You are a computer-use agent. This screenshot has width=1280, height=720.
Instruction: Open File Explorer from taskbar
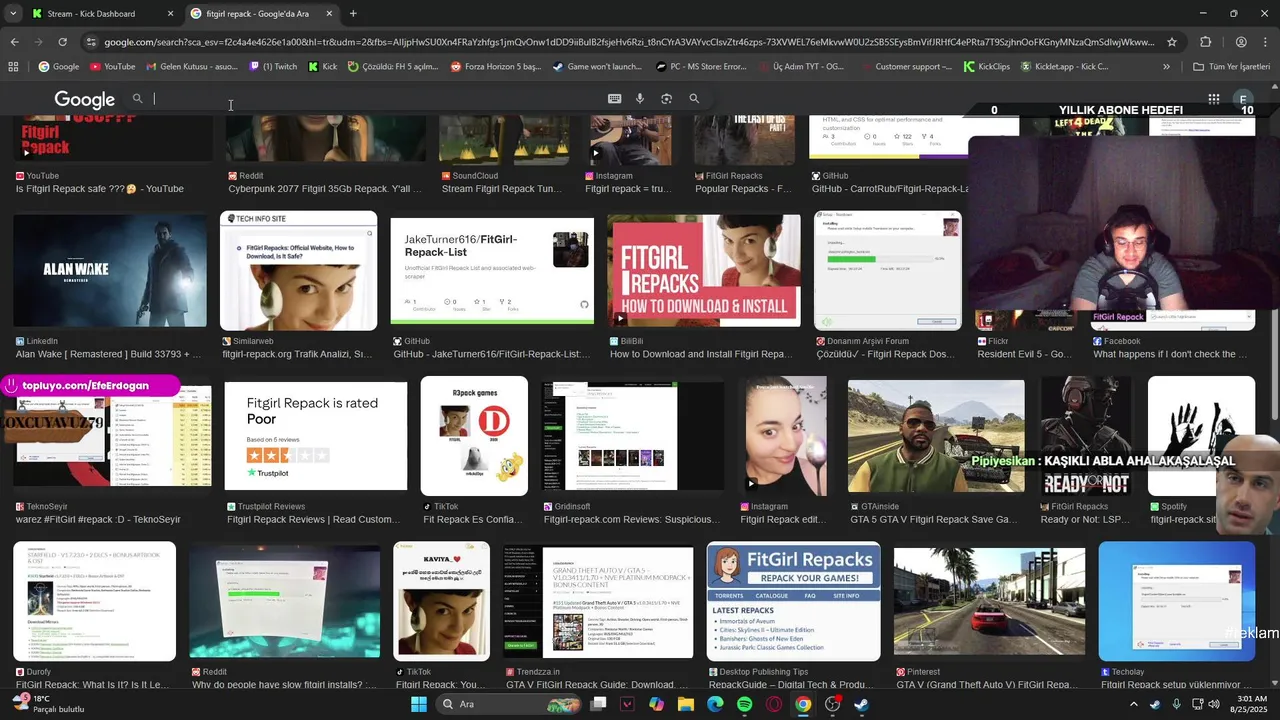(686, 704)
